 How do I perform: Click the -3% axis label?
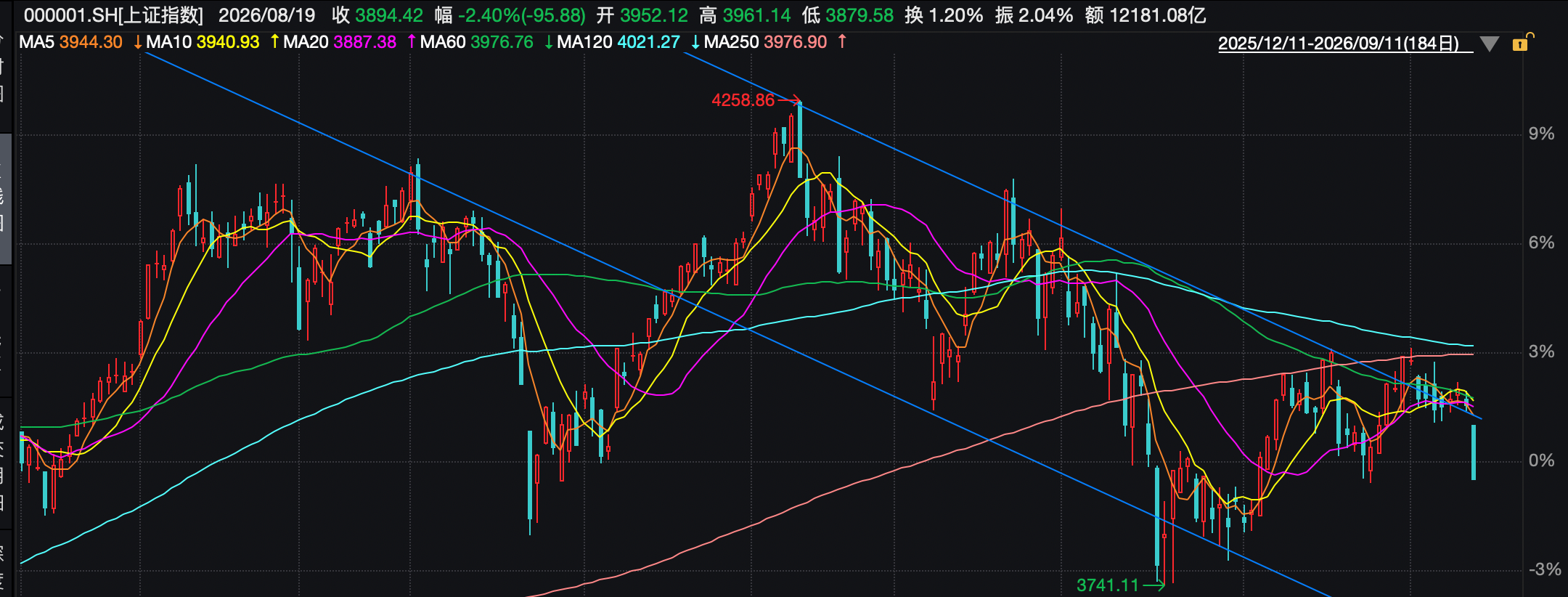[1544, 569]
